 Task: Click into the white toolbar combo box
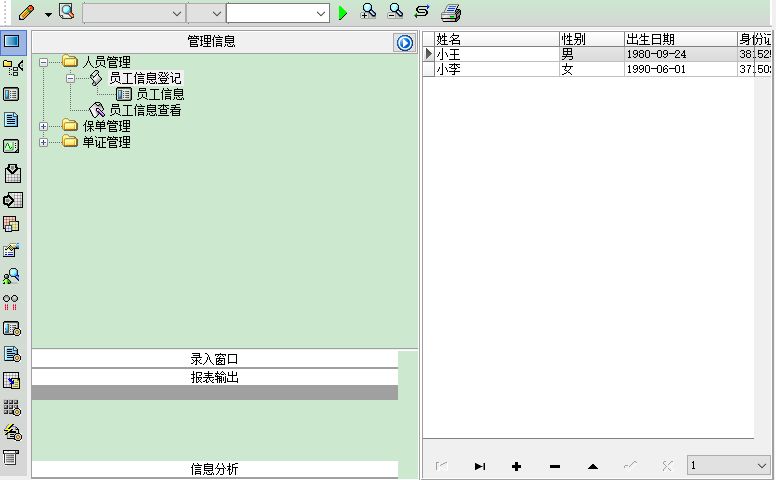tap(278, 13)
